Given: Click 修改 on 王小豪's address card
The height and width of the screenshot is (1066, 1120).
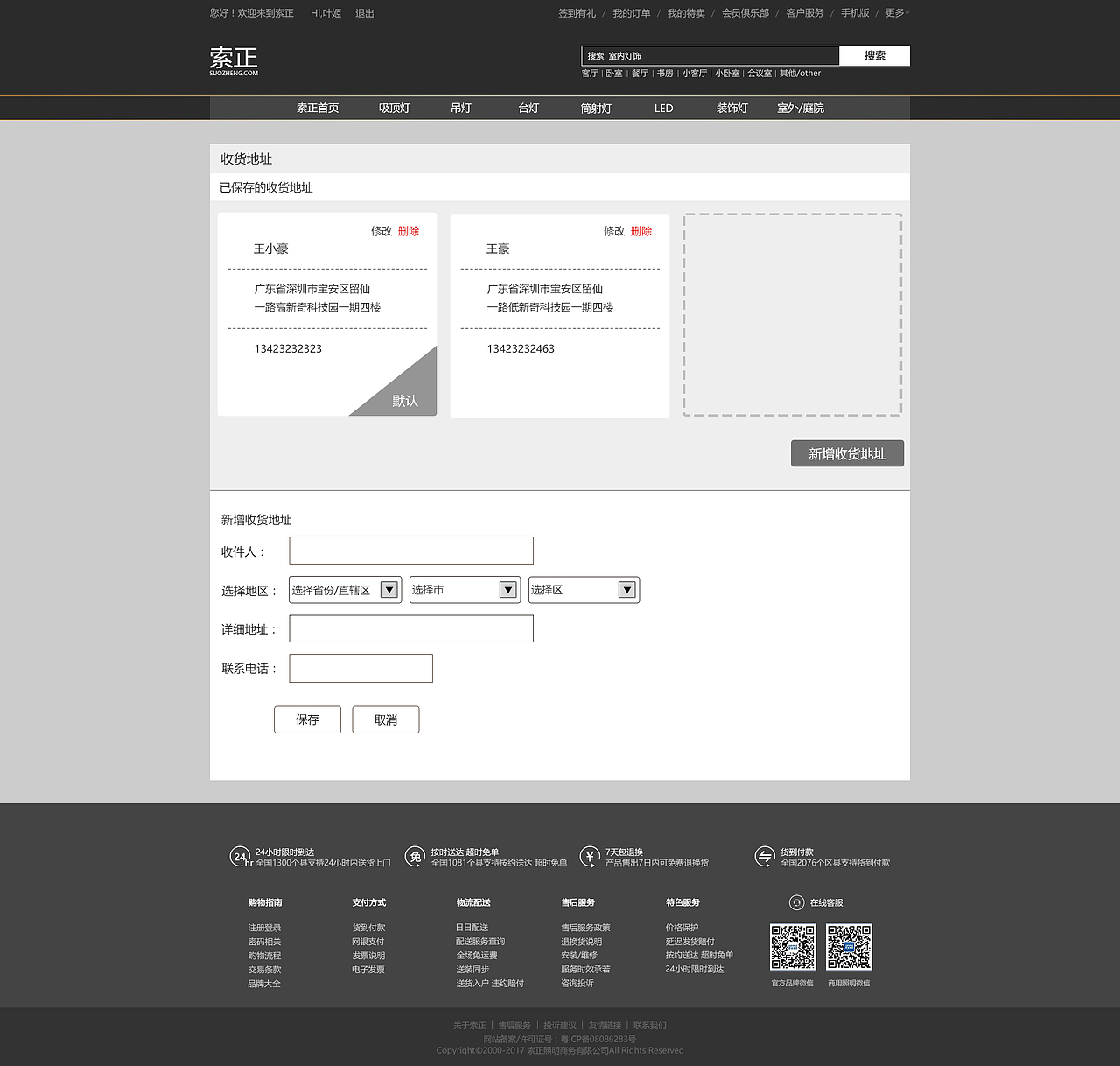Looking at the screenshot, I should [381, 231].
